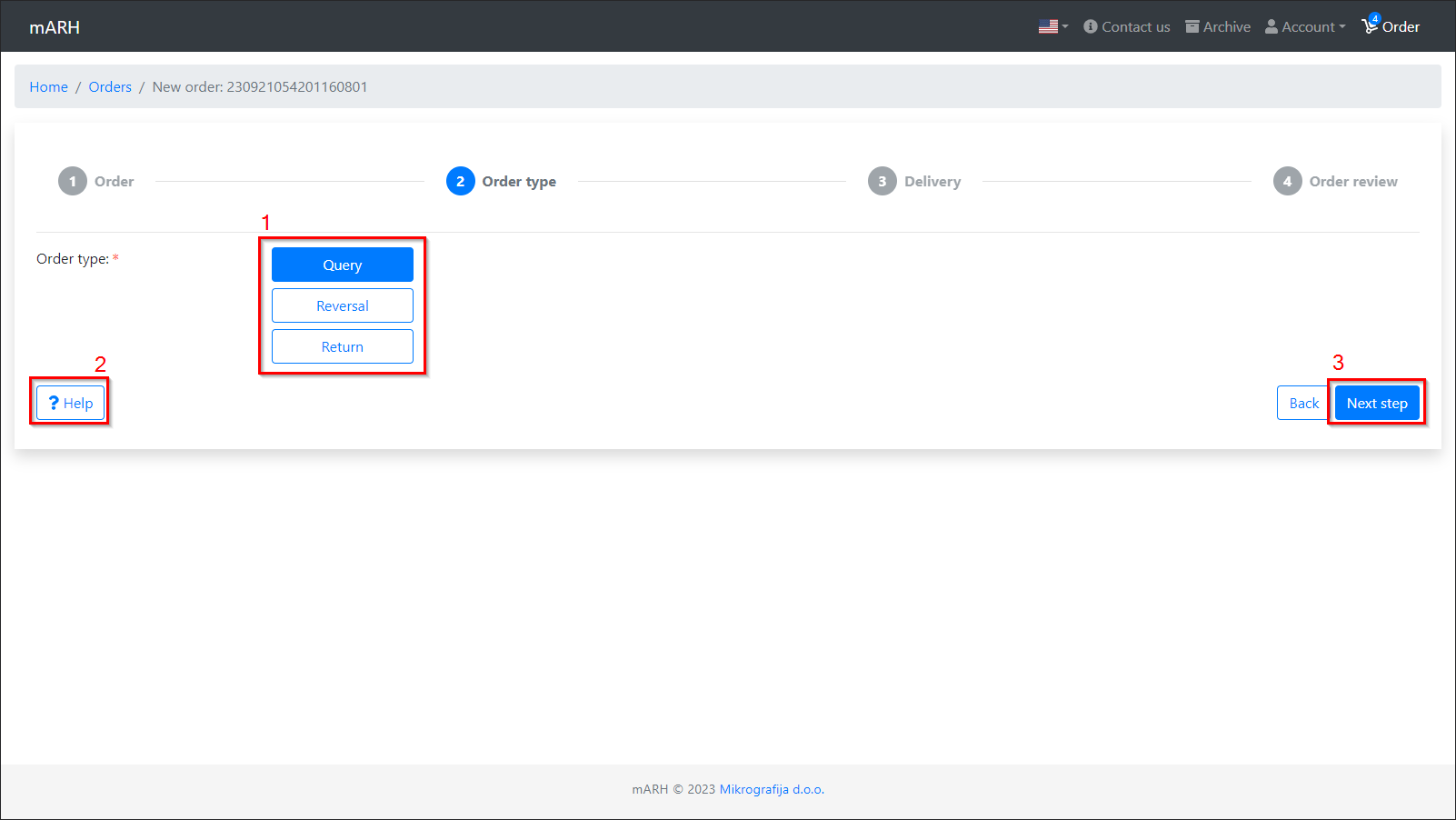Open step 4 Order review circle
Image resolution: width=1456 pixels, height=820 pixels.
pyautogui.click(x=1287, y=181)
